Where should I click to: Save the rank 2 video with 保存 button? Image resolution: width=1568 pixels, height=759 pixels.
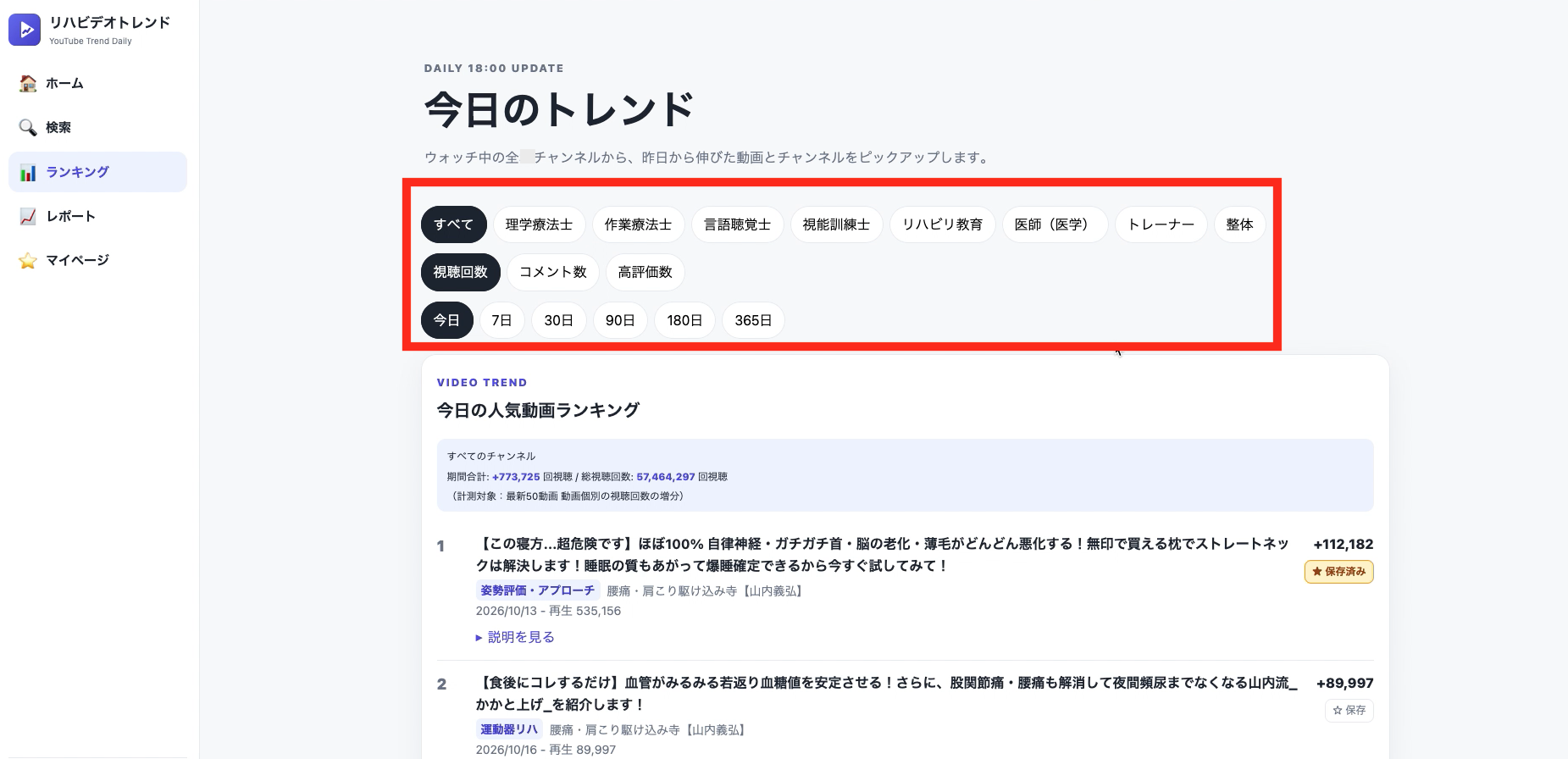click(x=1349, y=710)
